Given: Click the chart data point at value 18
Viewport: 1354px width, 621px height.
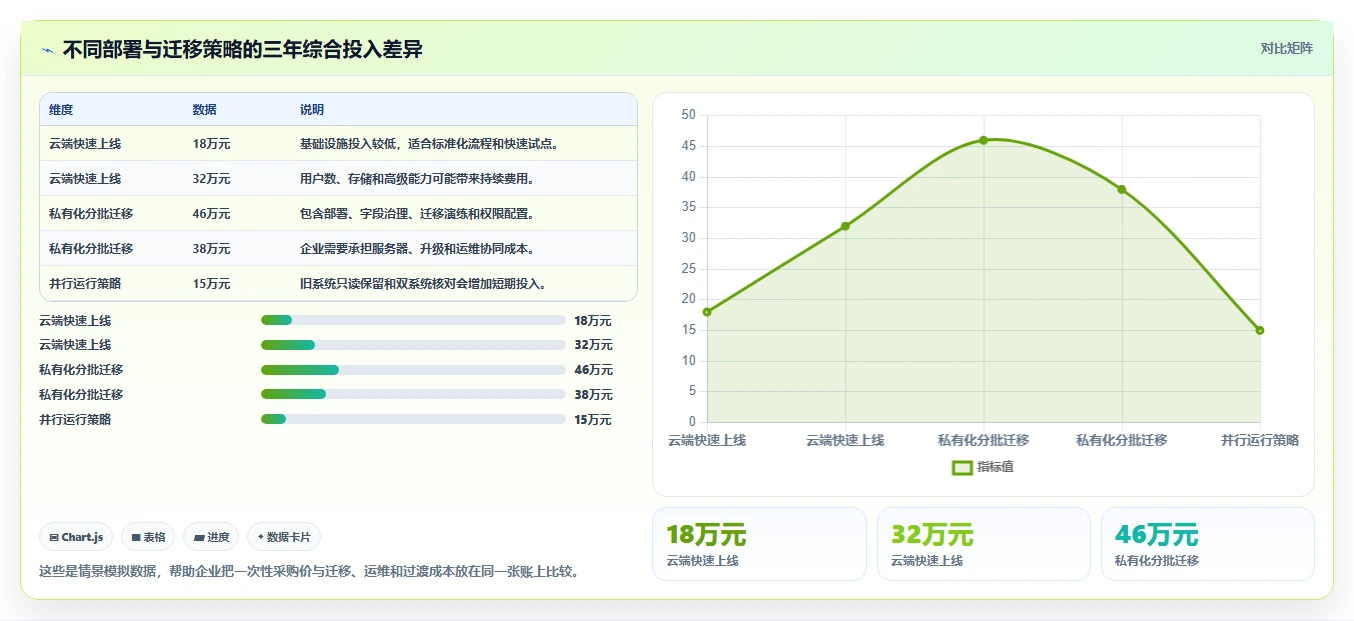Looking at the screenshot, I should 707,312.
